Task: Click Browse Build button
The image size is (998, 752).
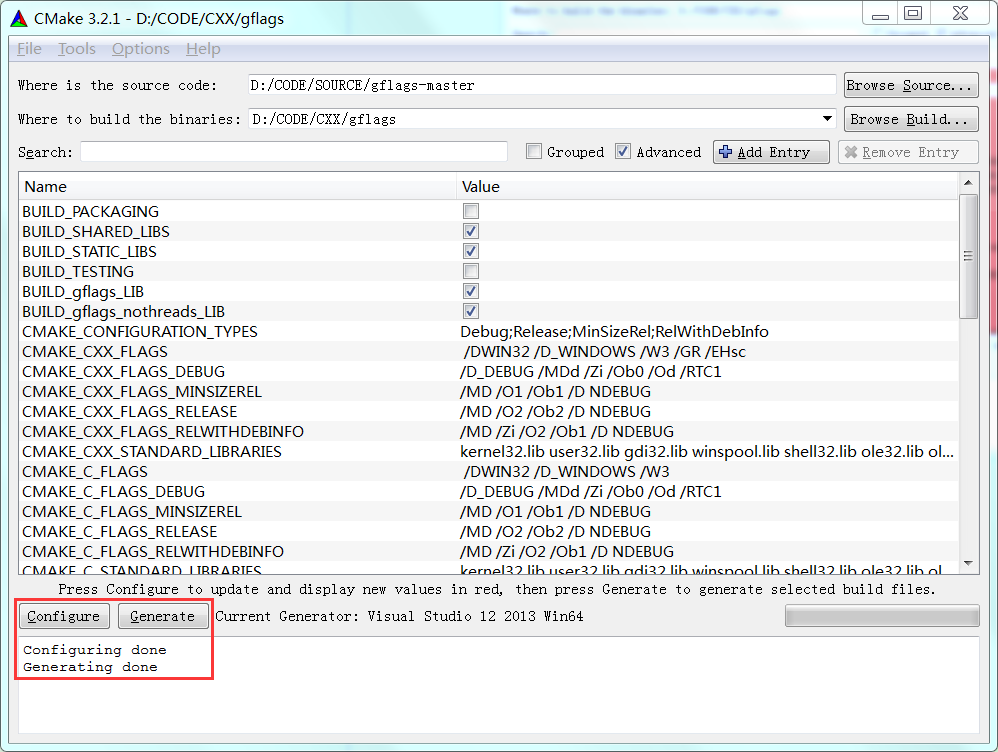Action: [x=911, y=119]
